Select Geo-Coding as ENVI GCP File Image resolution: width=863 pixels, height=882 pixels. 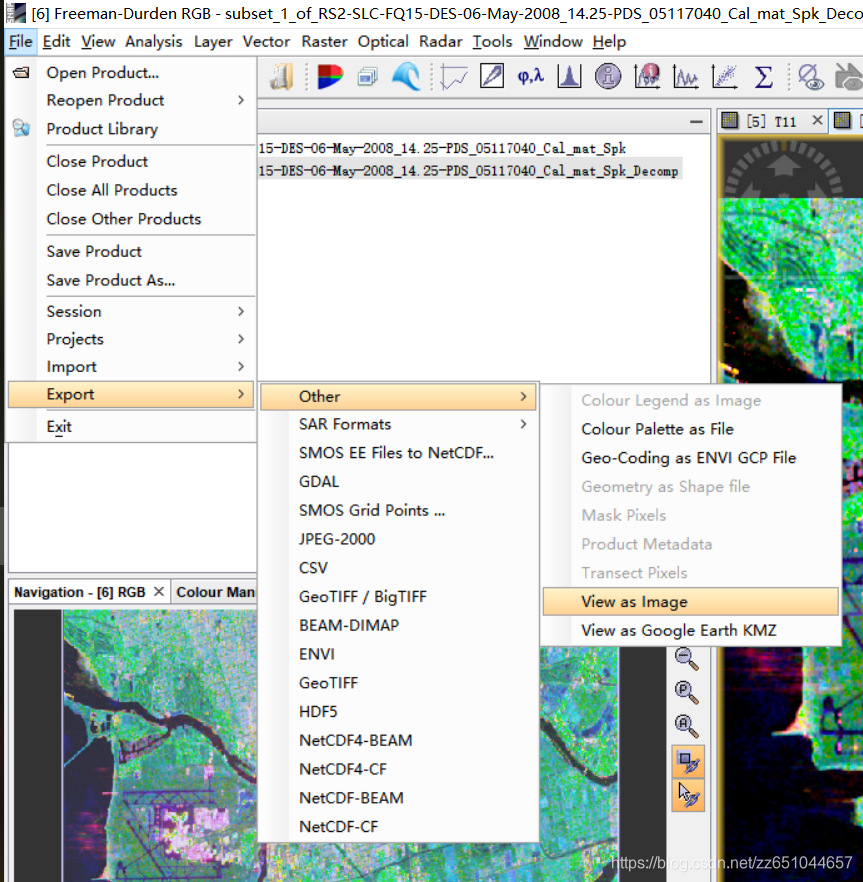coord(690,458)
